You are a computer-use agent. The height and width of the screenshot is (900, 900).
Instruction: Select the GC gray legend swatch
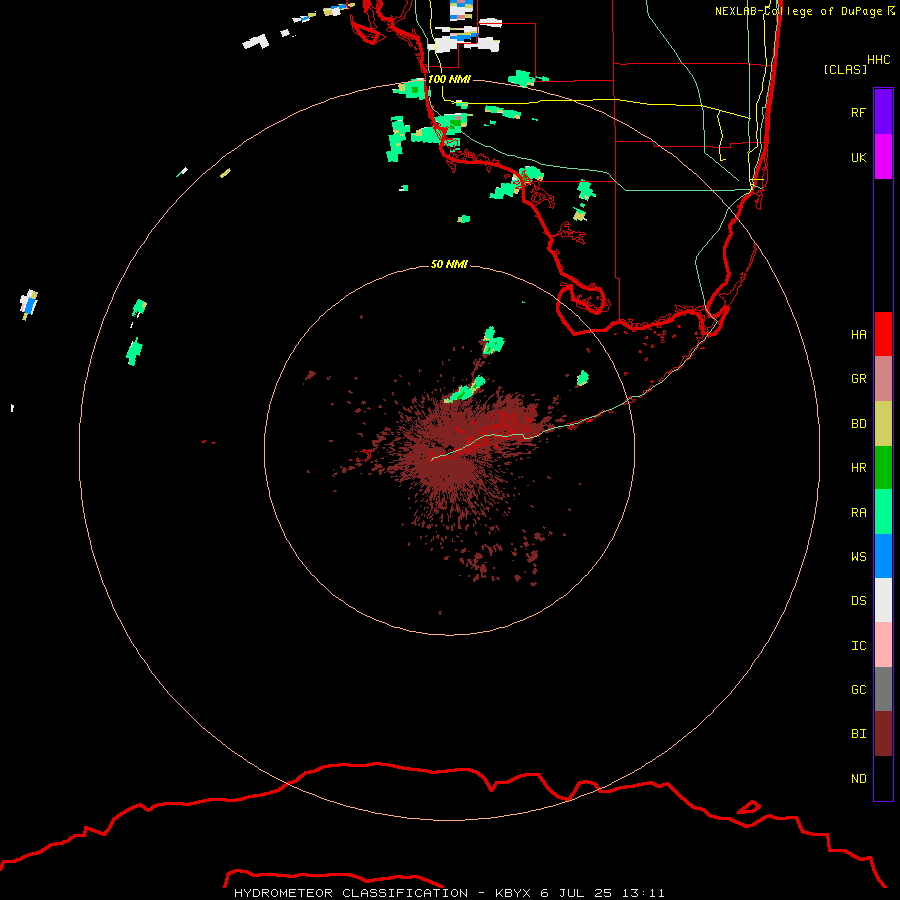click(883, 689)
